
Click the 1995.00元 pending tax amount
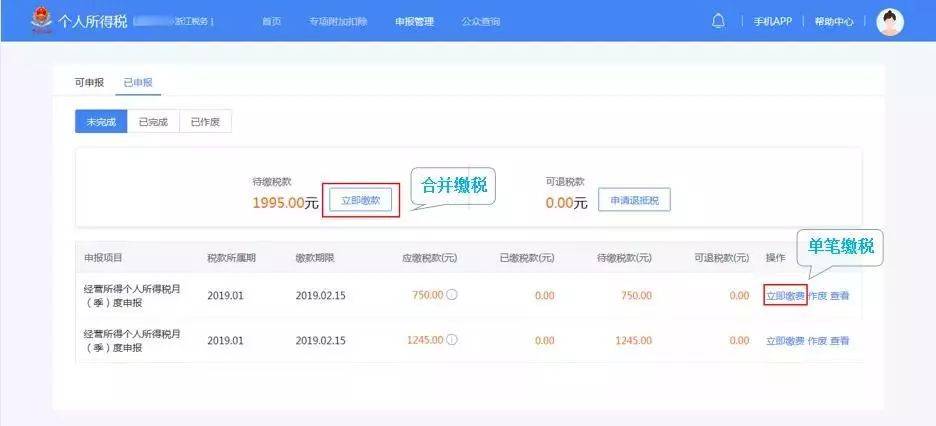tap(285, 203)
